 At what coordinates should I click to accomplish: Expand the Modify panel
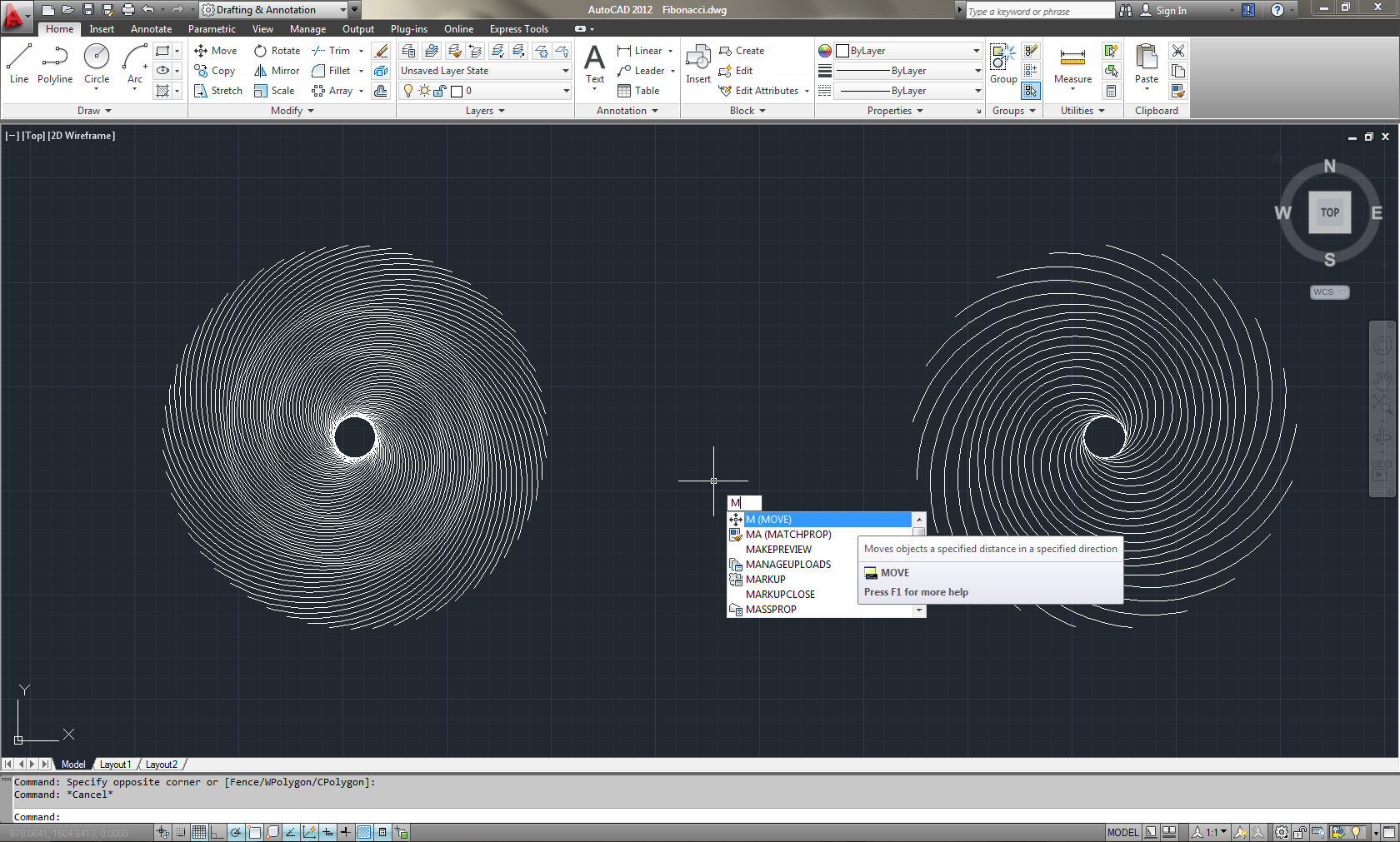292,111
